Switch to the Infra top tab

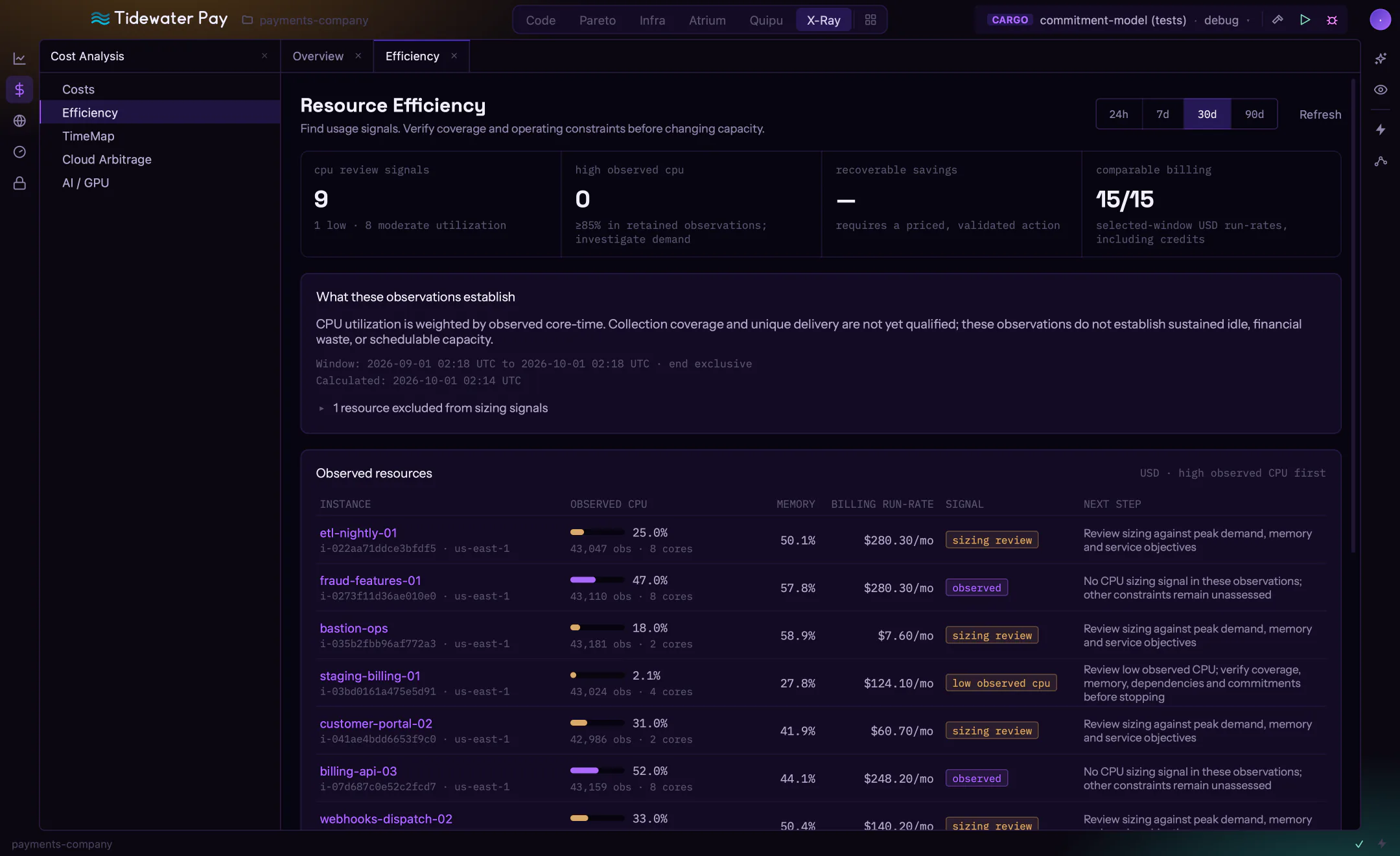tap(652, 20)
